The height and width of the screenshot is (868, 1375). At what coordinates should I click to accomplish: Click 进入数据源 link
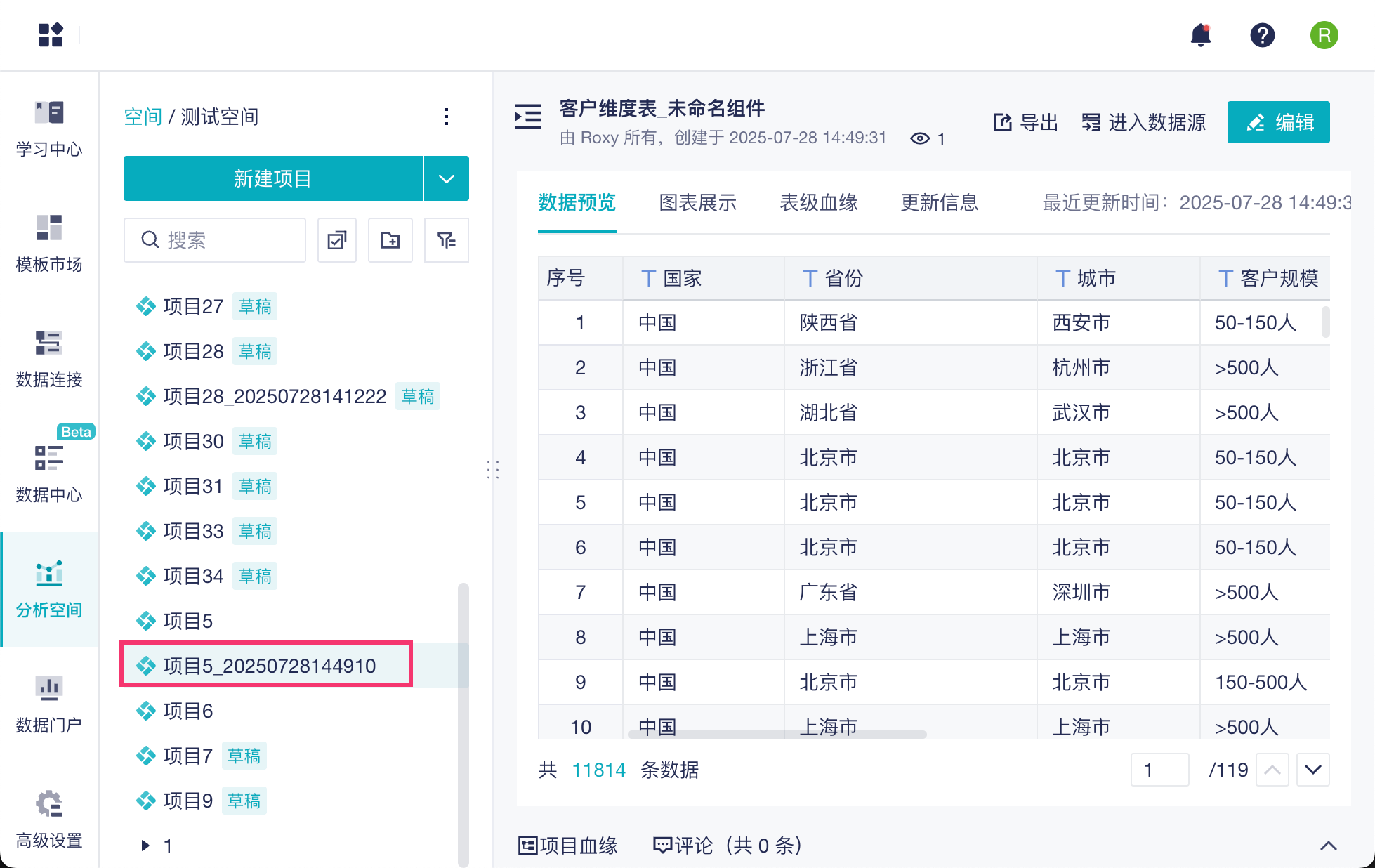pos(1143,122)
